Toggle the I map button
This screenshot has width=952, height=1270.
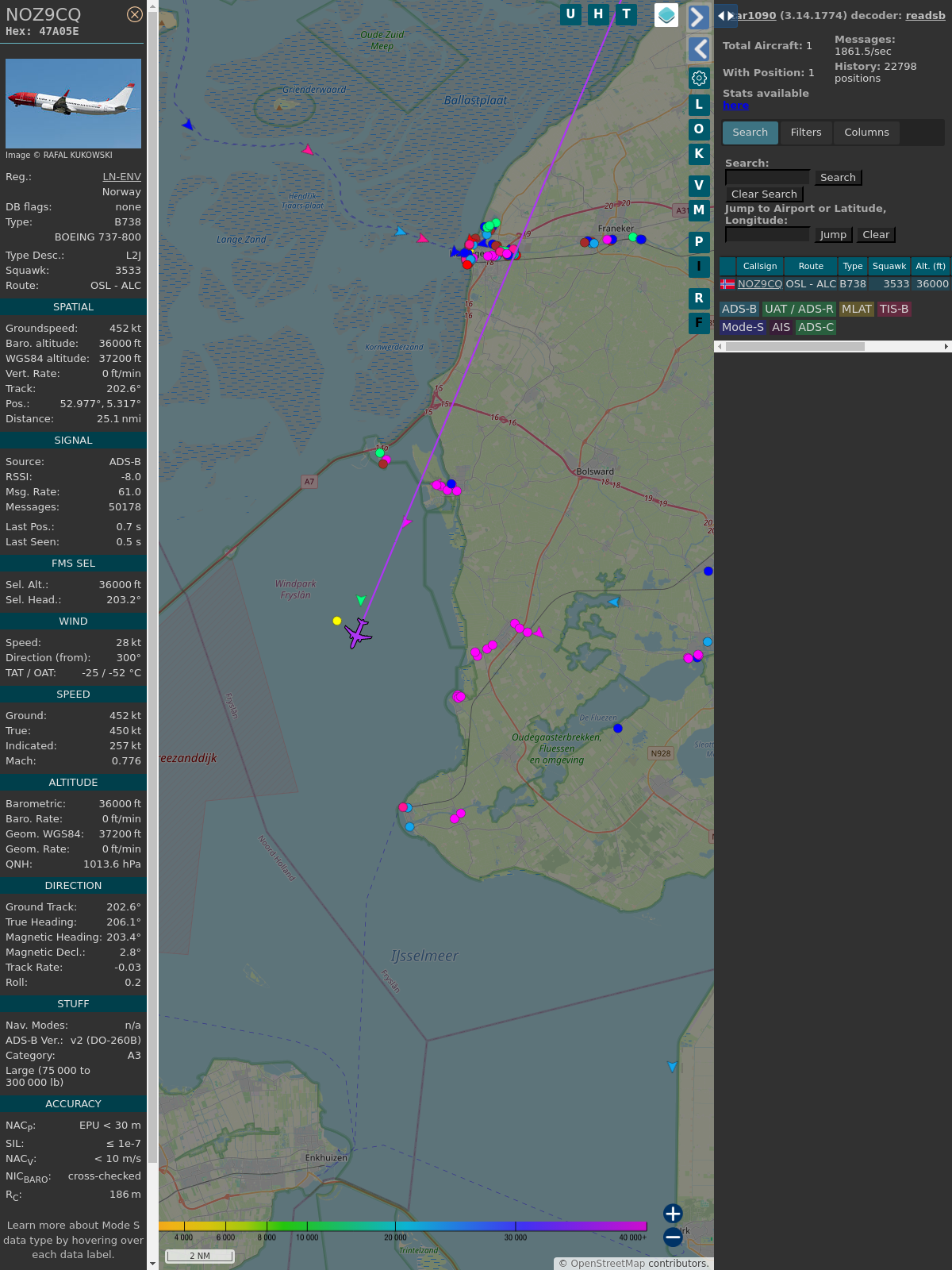coord(699,267)
